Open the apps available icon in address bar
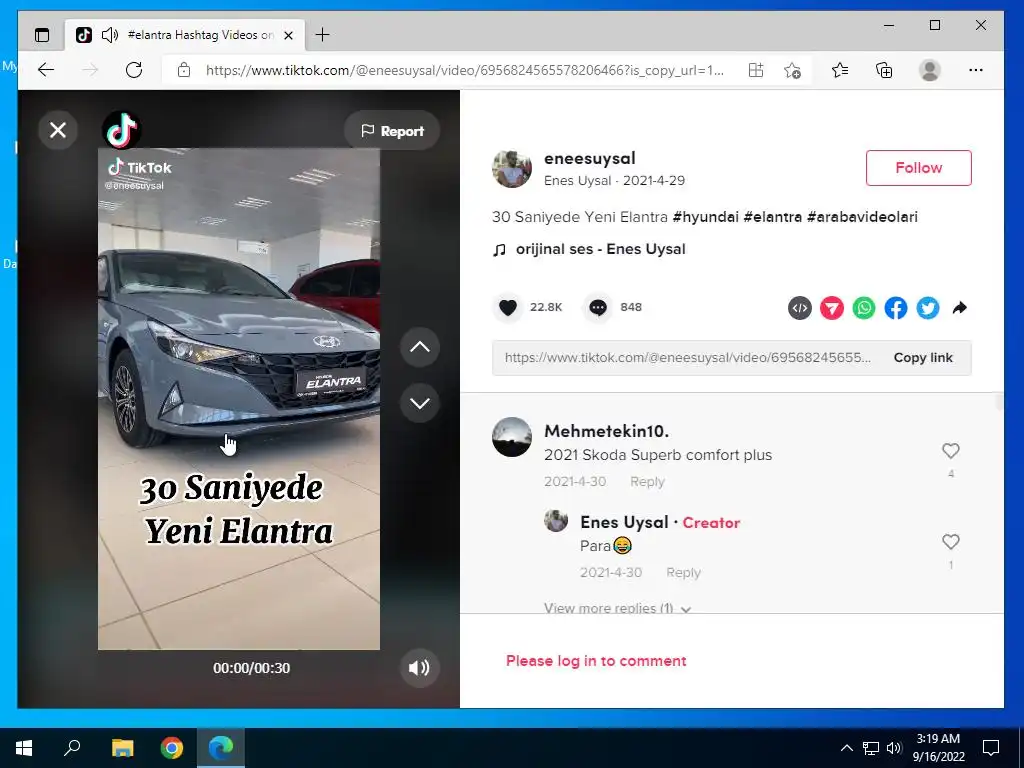Image resolution: width=1024 pixels, height=768 pixels. coord(756,70)
